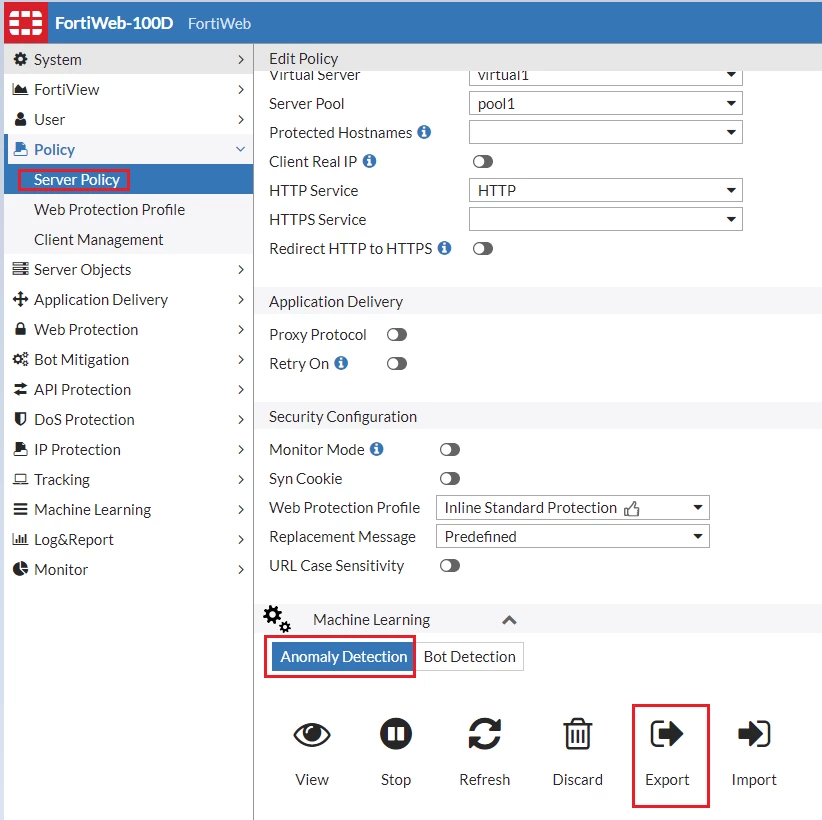Click the Web Protection lock icon
822x820 pixels.
click(x=20, y=329)
